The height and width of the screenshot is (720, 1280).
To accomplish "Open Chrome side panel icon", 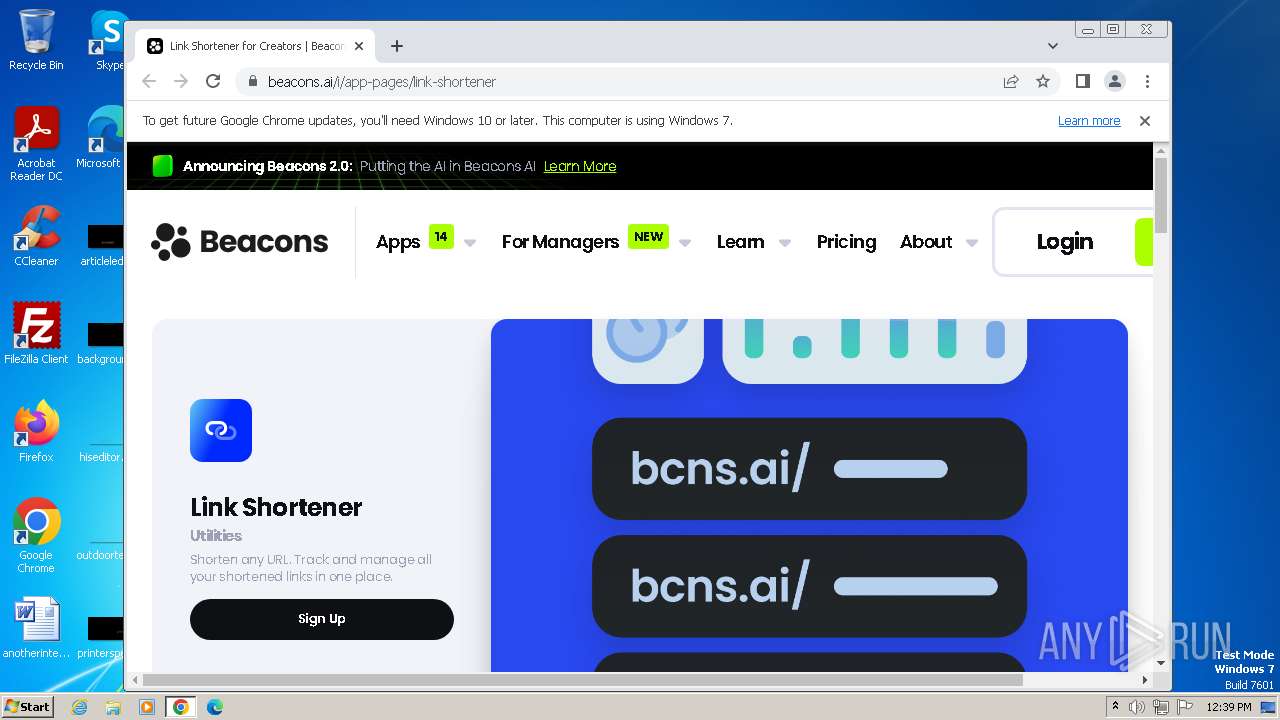I will (1082, 82).
